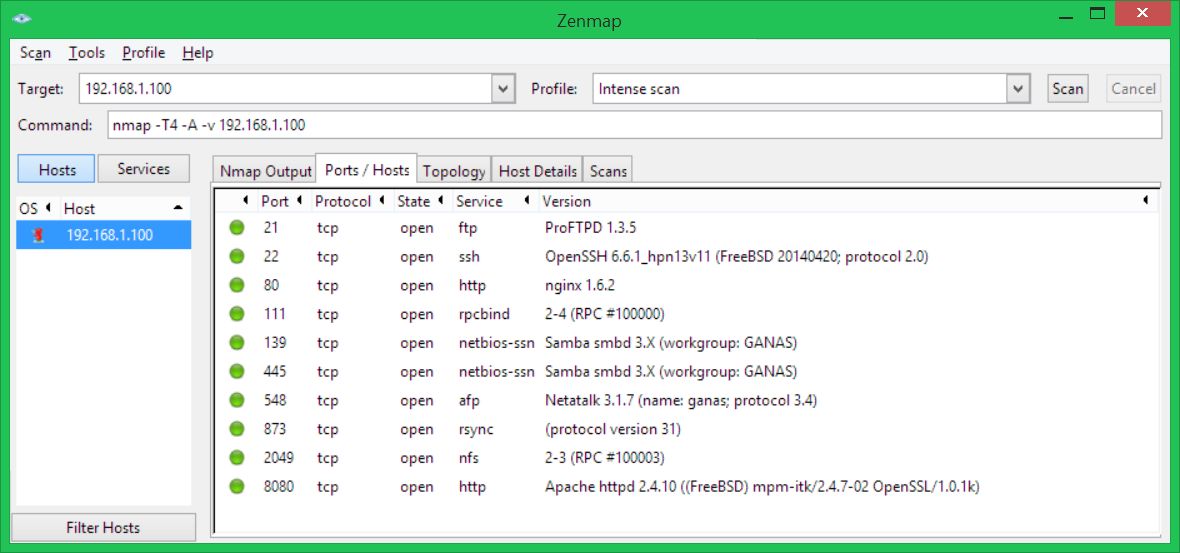Sort the table by Protocol column header
Viewport: 1180px width, 553px height.
[350, 201]
